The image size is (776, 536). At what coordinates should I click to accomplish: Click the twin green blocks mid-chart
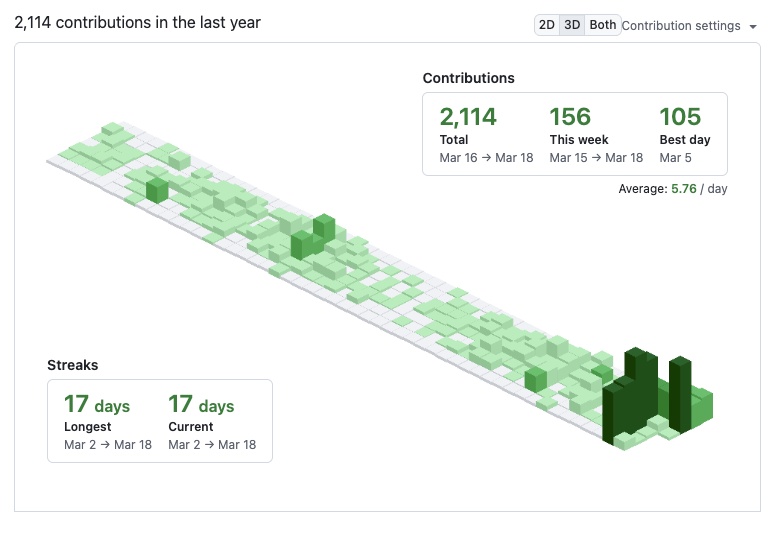click(313, 237)
